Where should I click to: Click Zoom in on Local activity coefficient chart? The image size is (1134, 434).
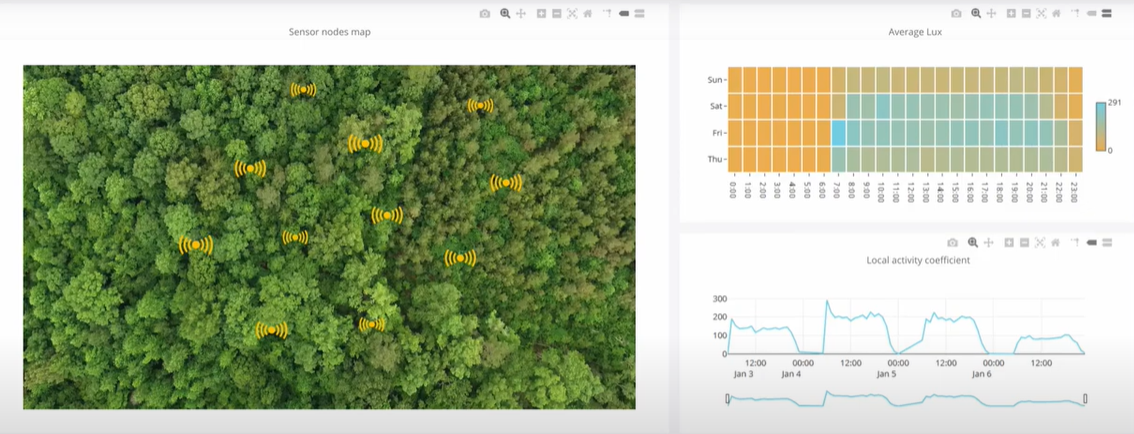tap(1008, 243)
